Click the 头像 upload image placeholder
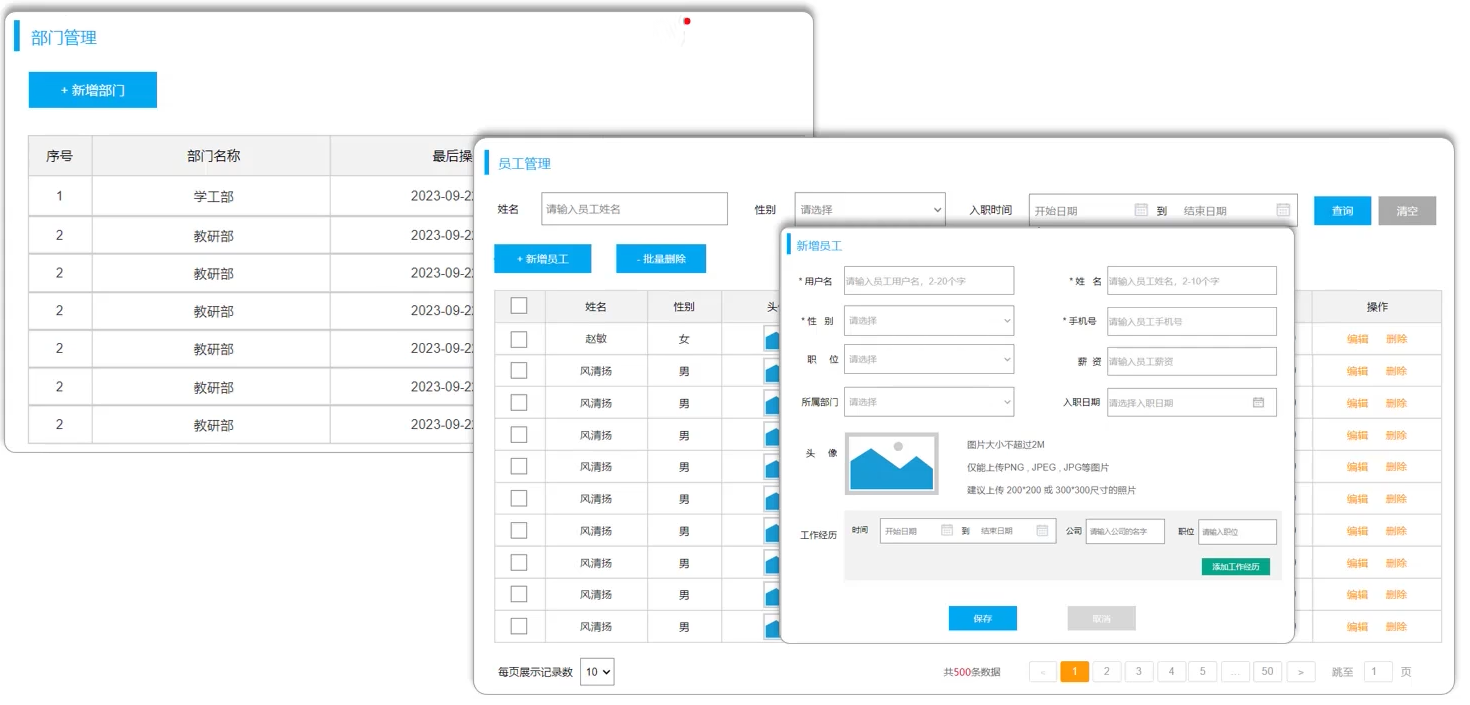This screenshot has width=1470, height=705. (x=891, y=464)
